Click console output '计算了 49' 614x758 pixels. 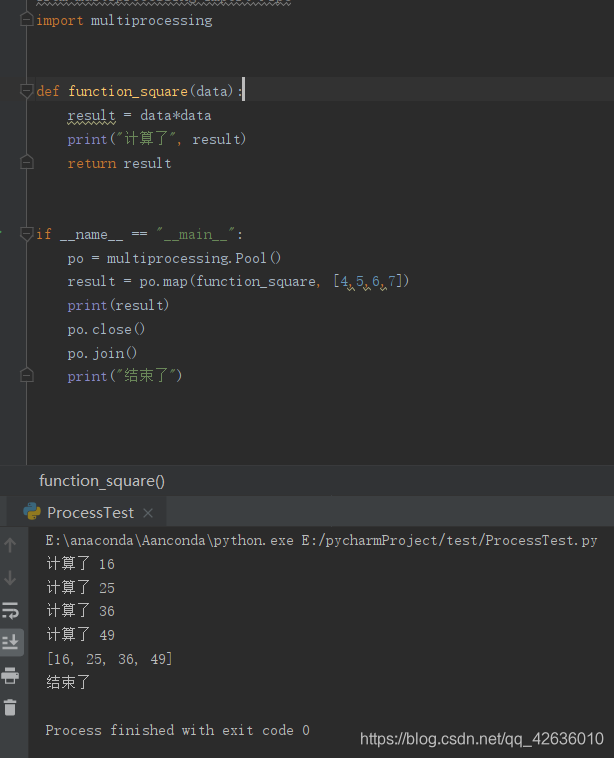[80, 634]
